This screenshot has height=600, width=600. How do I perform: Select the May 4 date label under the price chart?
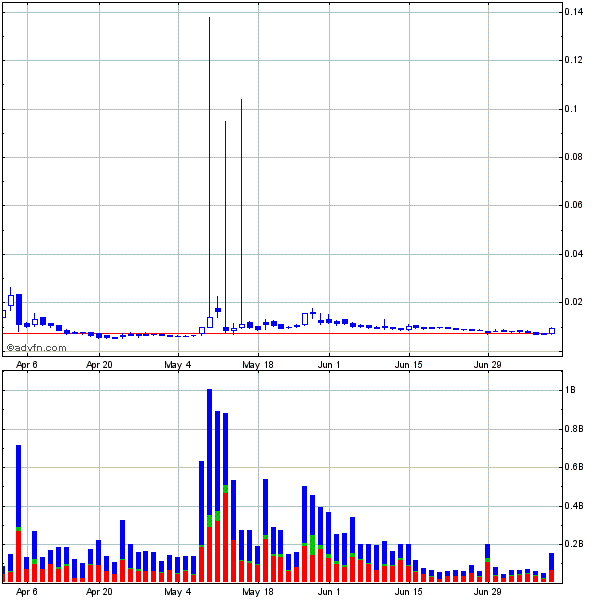[178, 365]
